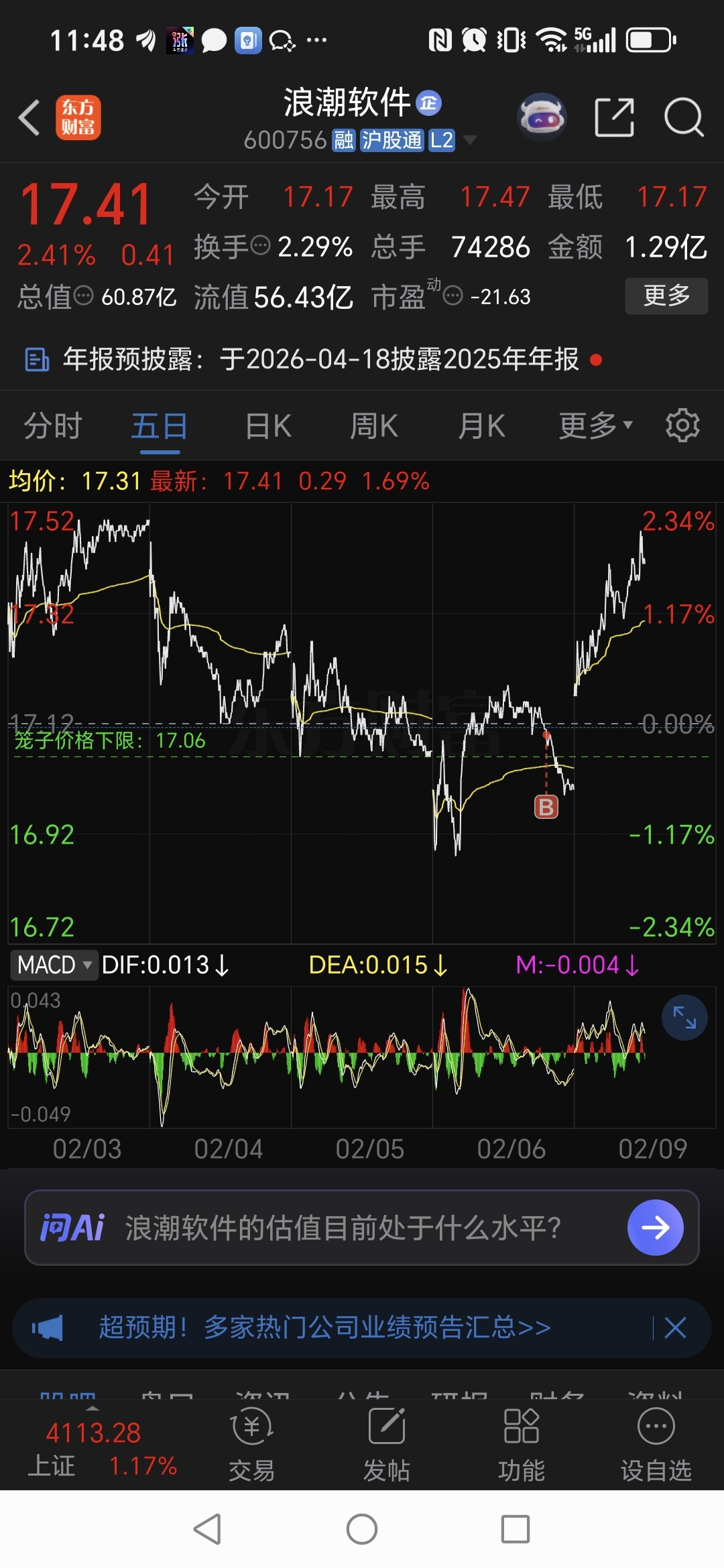Tap info icon beside 市盈

pyautogui.click(x=454, y=296)
